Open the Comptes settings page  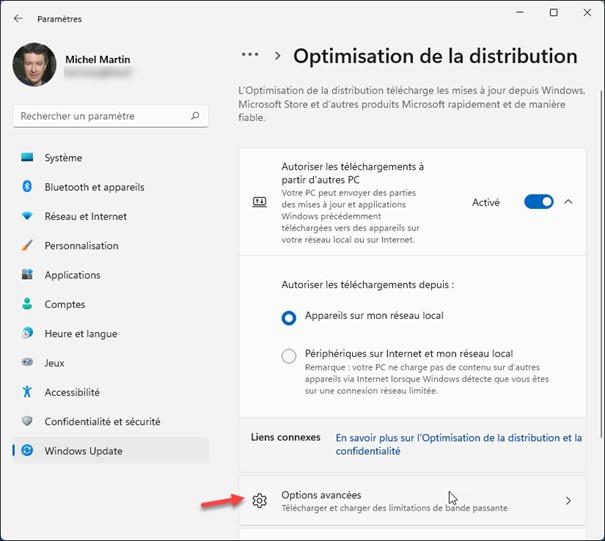64,305
